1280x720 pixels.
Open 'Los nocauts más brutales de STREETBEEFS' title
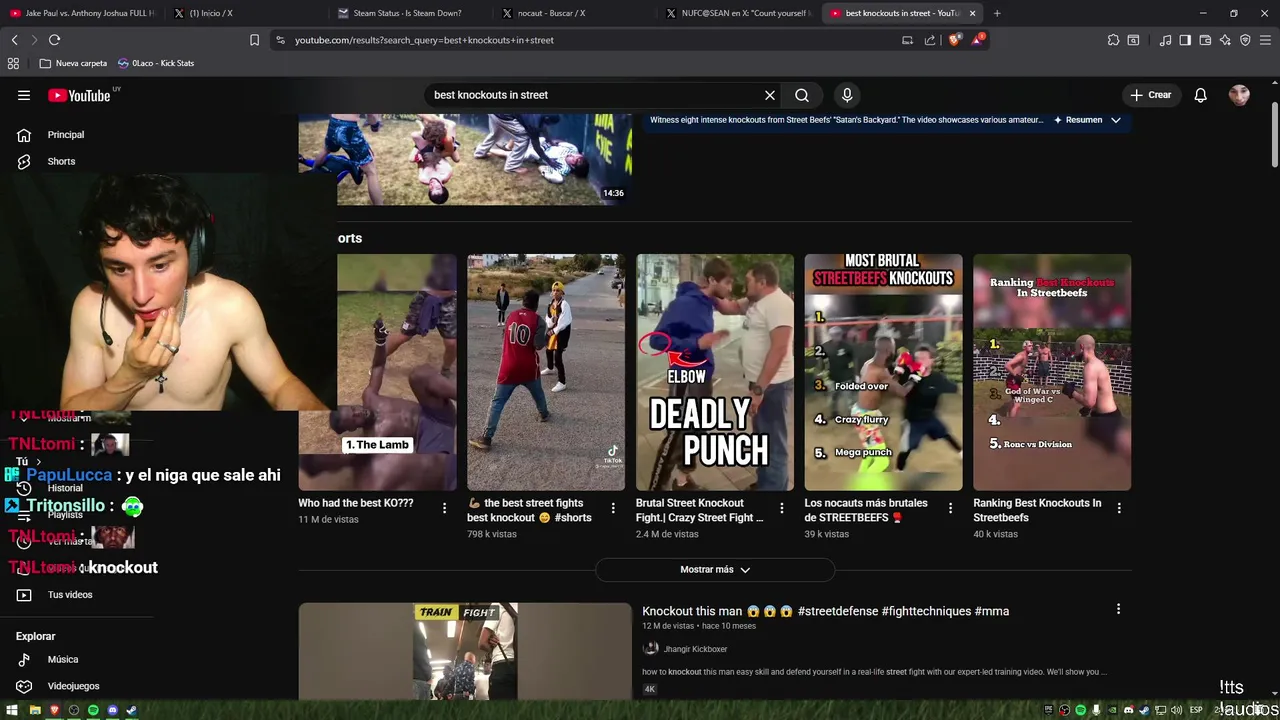tap(866, 510)
